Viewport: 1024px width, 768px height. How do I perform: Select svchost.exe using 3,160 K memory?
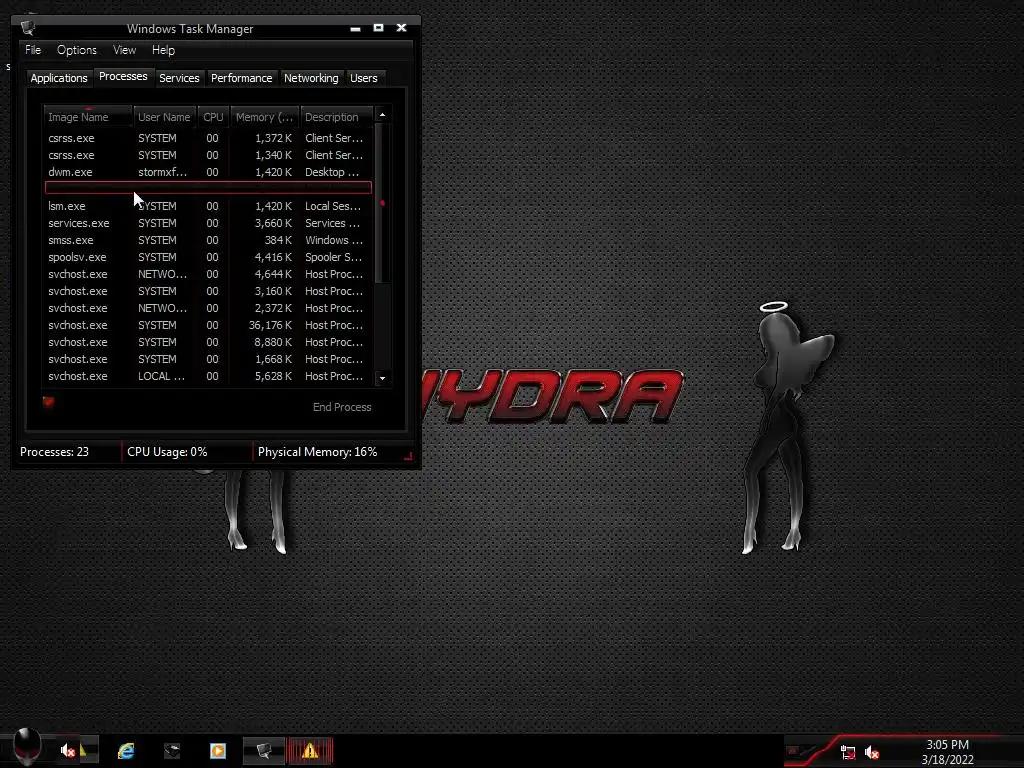208,291
